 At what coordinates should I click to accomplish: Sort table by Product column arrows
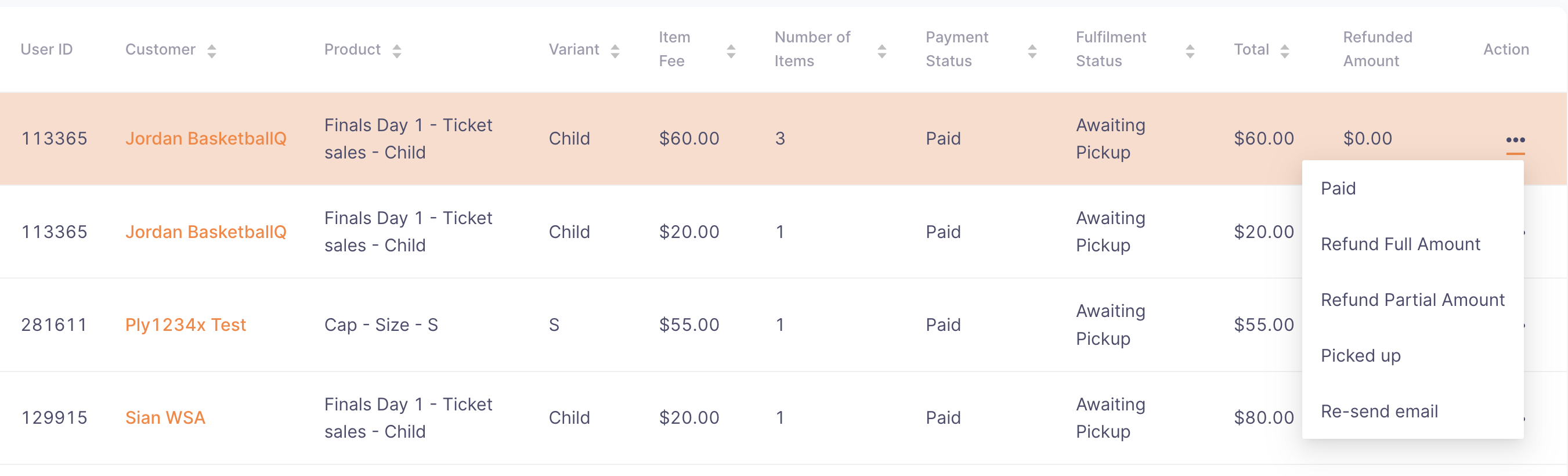pyautogui.click(x=396, y=51)
